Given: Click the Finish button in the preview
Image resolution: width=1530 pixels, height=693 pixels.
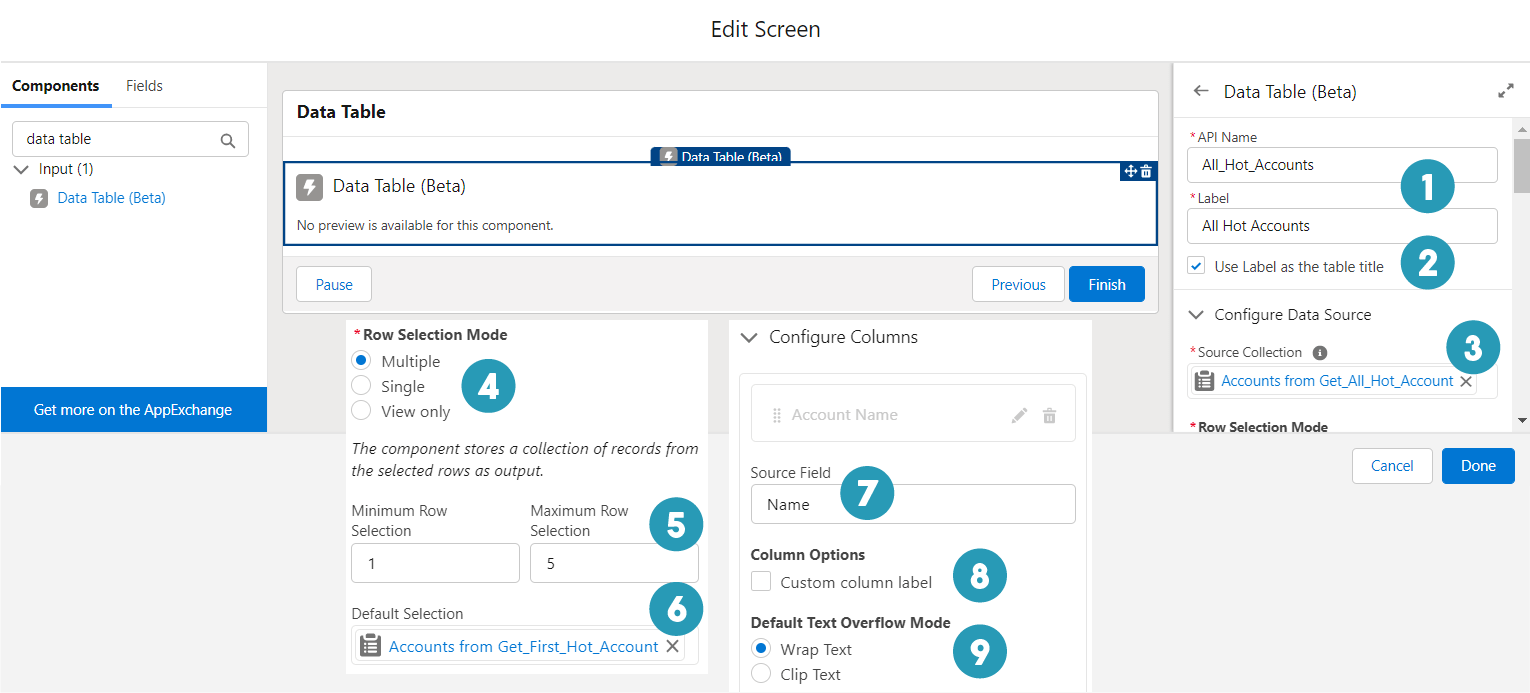Looking at the screenshot, I should click(x=1106, y=284).
